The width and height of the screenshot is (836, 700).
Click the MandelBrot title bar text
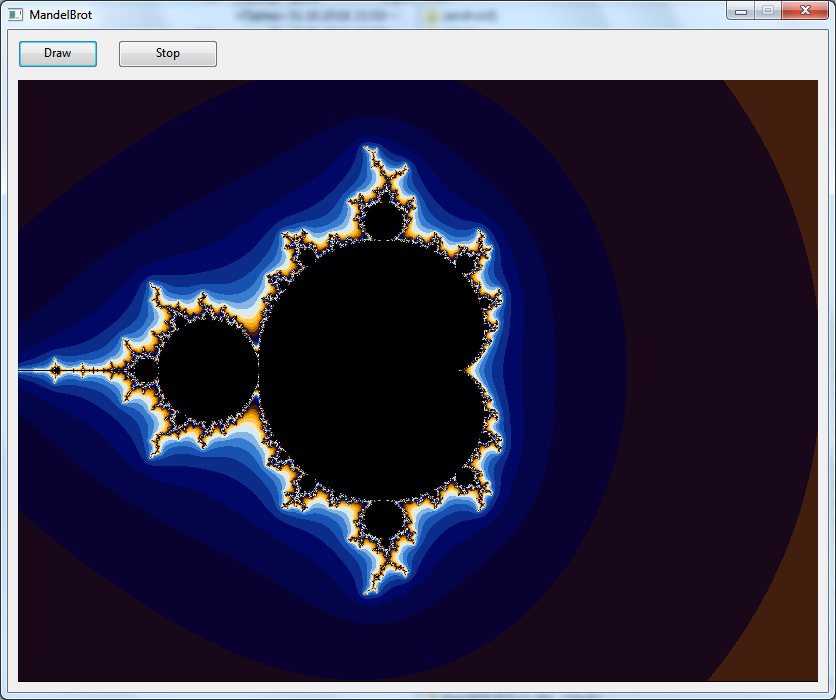point(61,15)
